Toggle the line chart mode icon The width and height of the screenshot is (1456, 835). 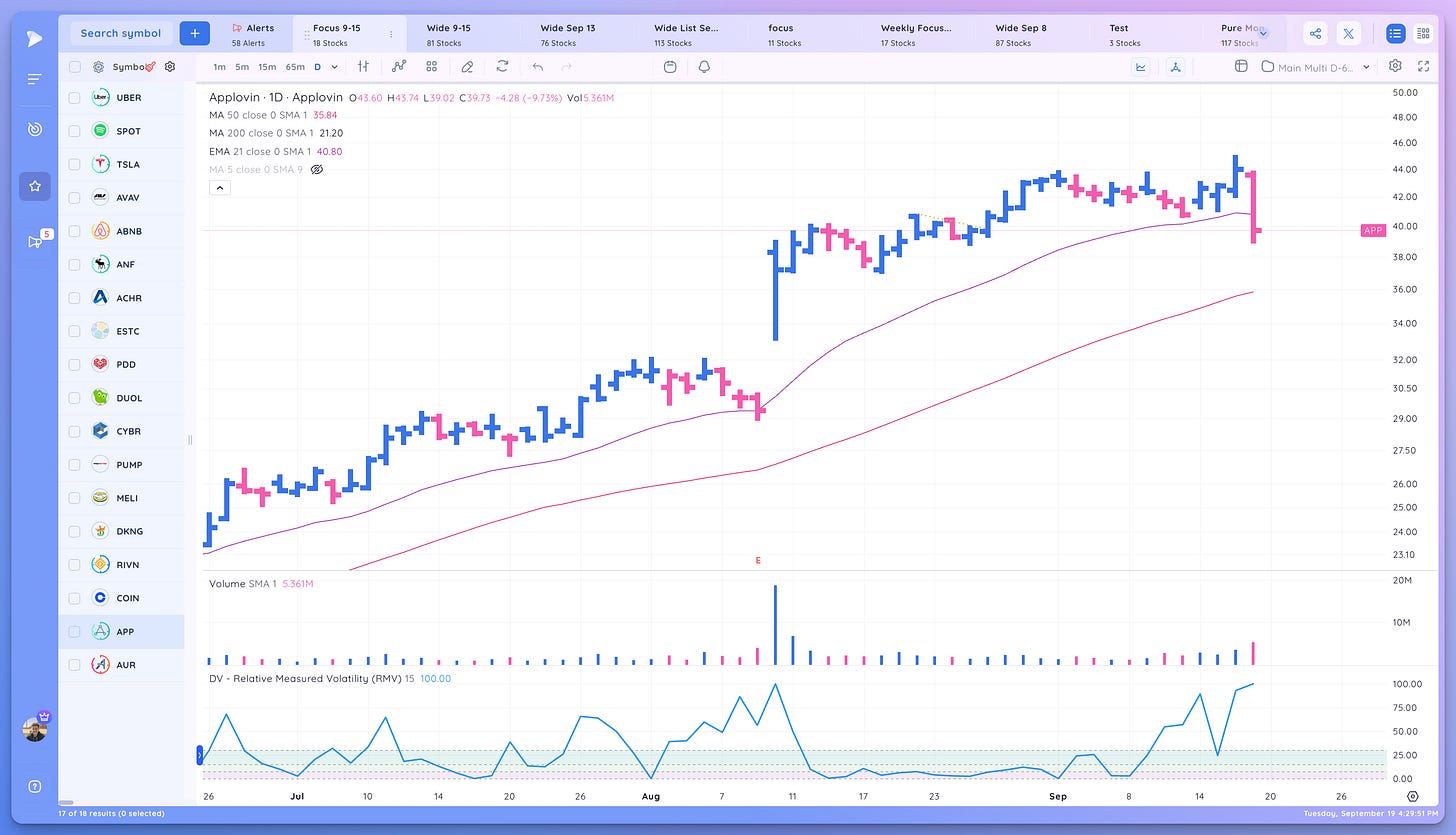(x=1141, y=67)
